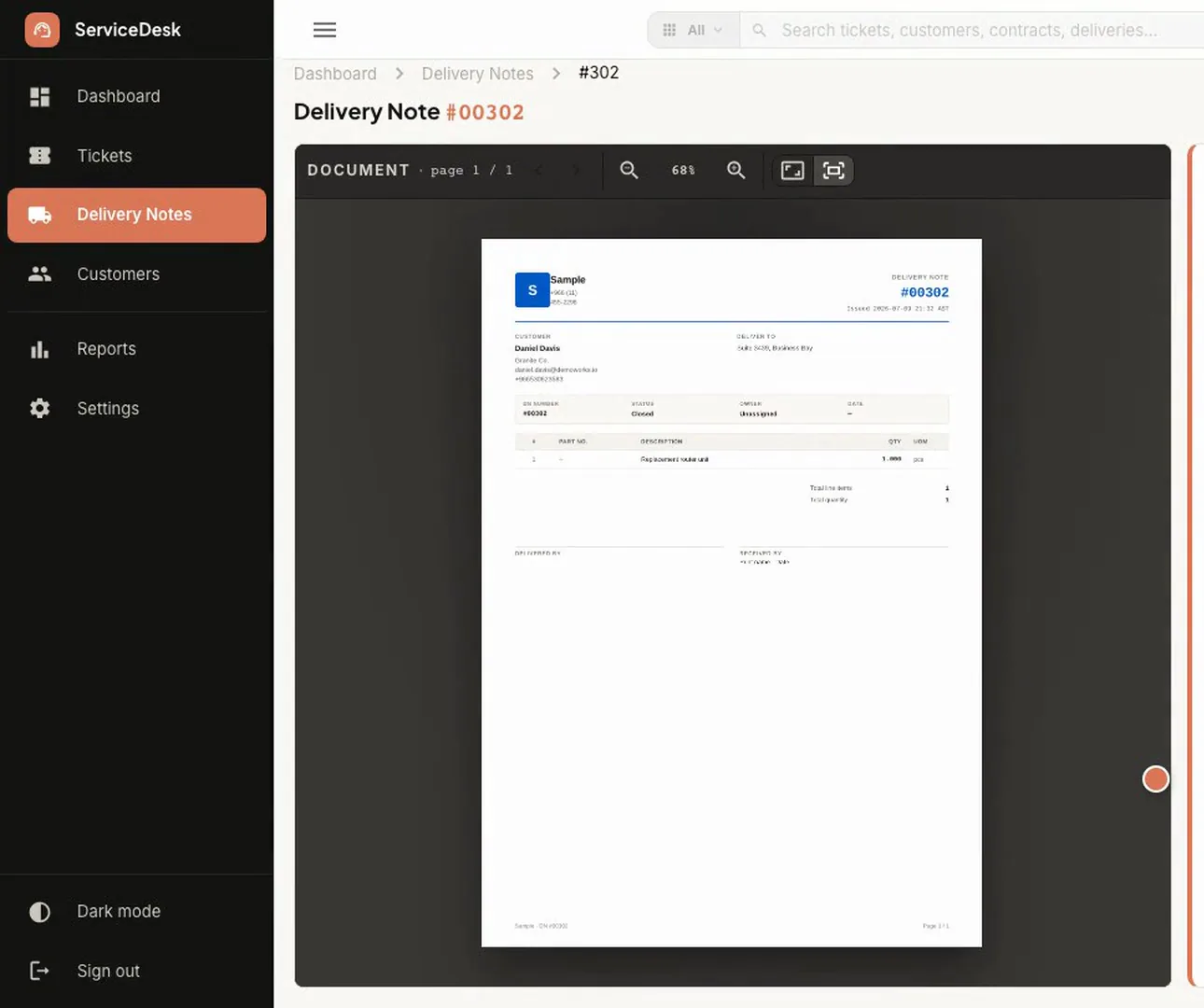
Task: Open Reports from the sidebar
Action: (136, 349)
